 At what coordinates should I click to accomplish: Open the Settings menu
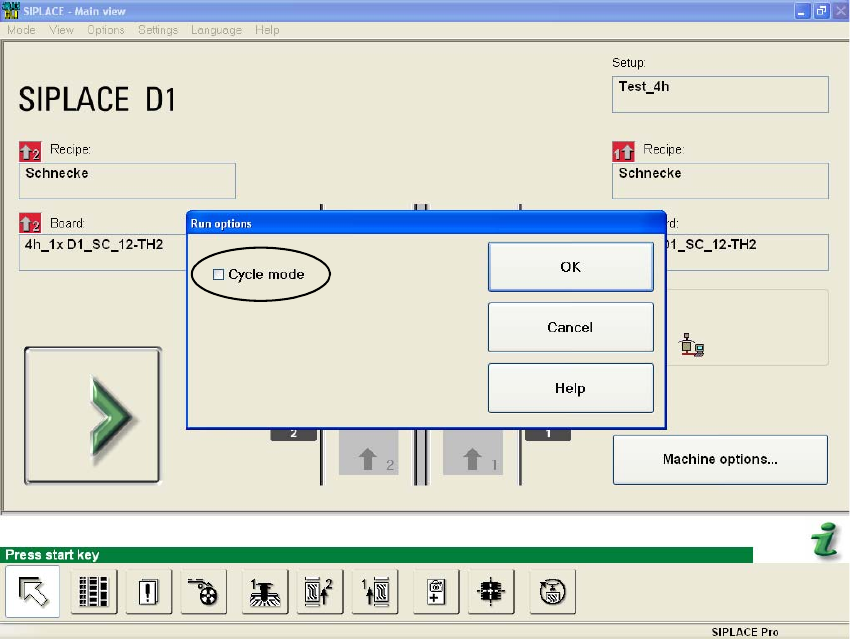click(158, 30)
